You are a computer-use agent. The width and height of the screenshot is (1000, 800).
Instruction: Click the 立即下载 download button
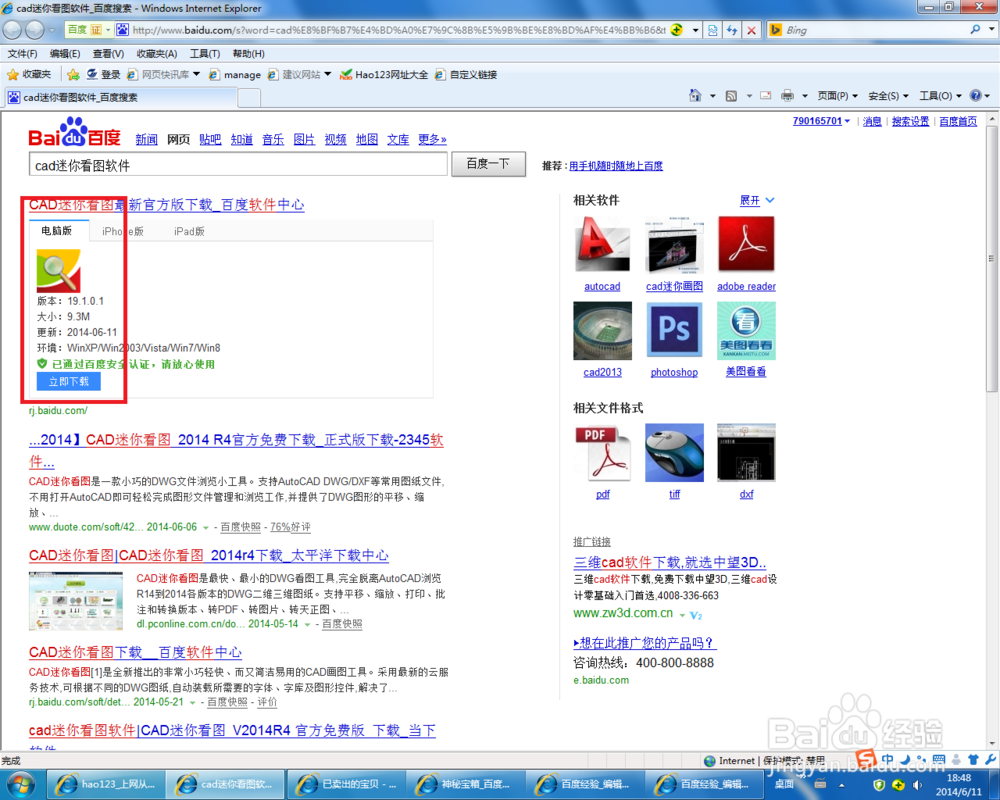[69, 381]
